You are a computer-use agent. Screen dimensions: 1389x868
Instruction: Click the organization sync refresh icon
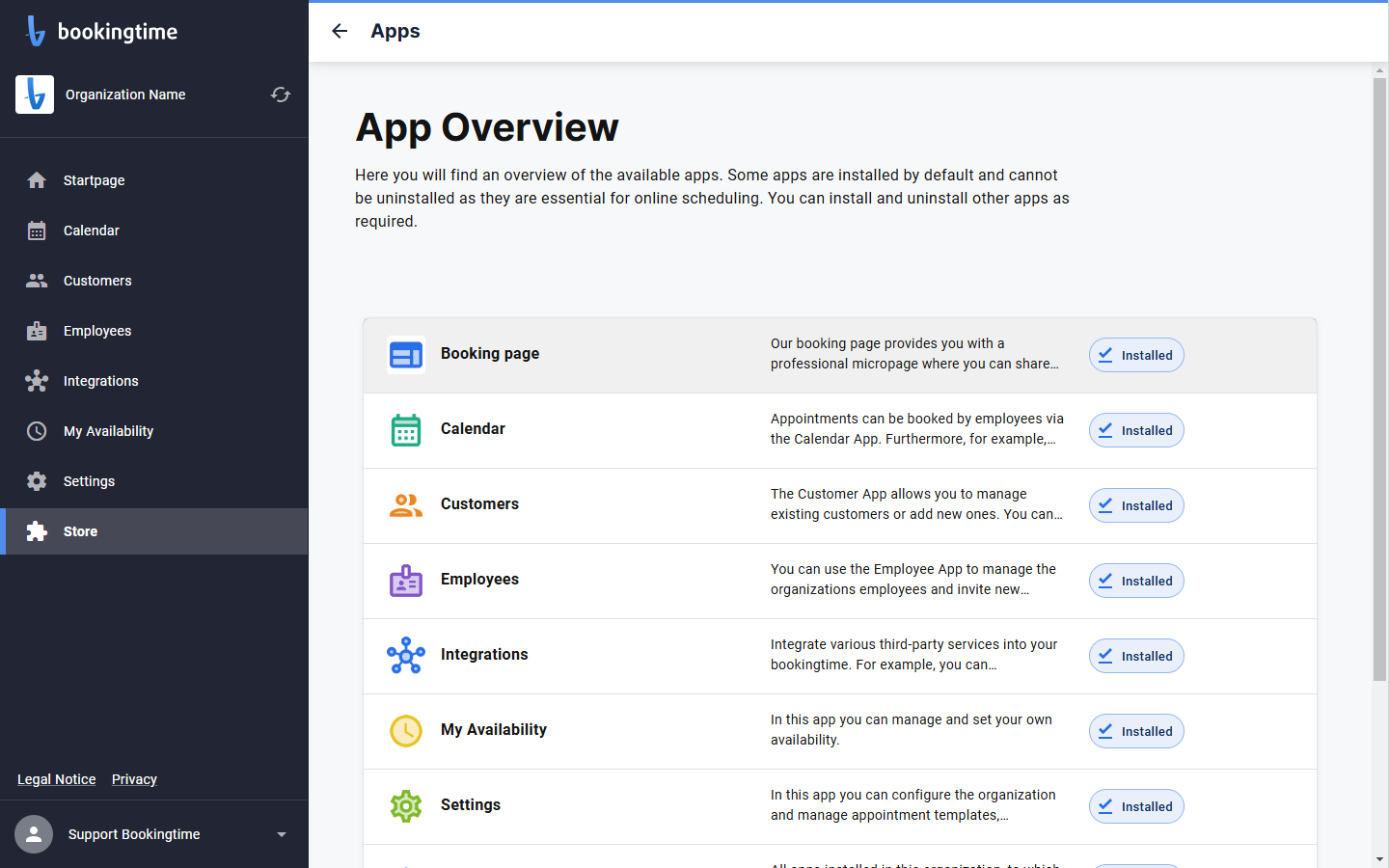coord(281,95)
